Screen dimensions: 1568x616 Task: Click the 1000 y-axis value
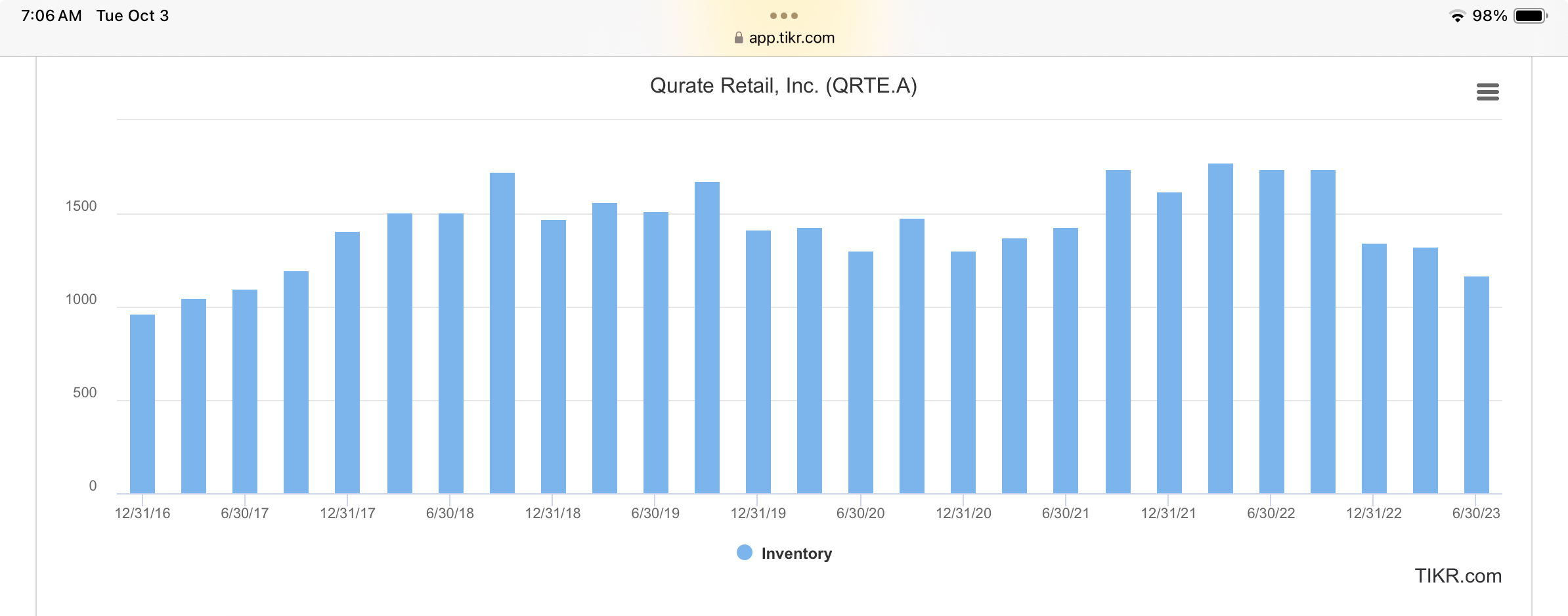click(x=81, y=299)
